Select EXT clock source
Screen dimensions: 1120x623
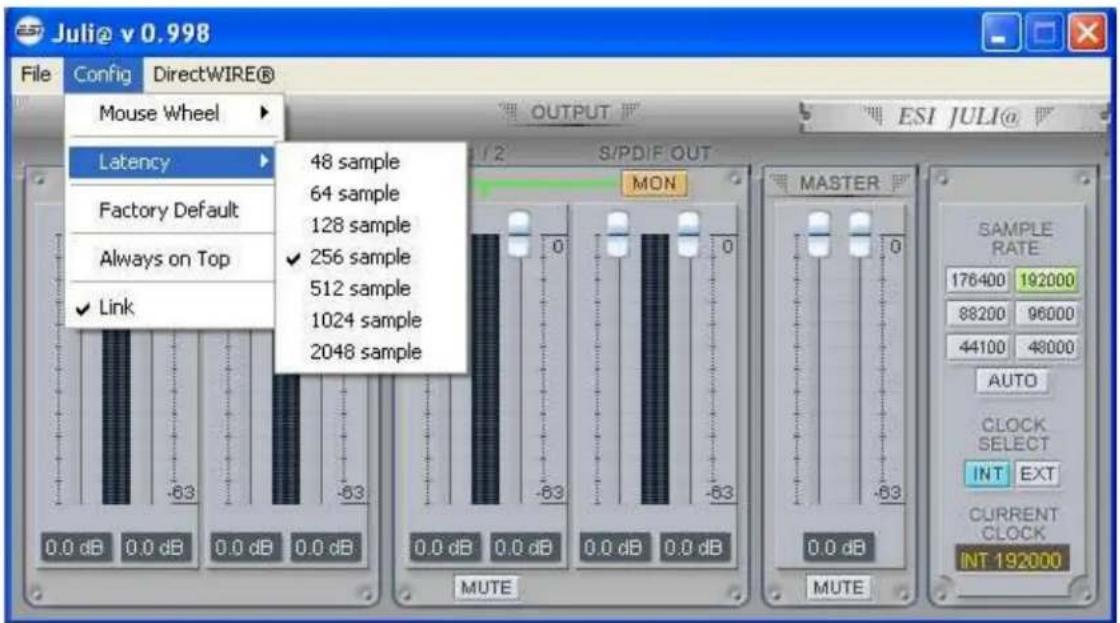pos(1037,474)
